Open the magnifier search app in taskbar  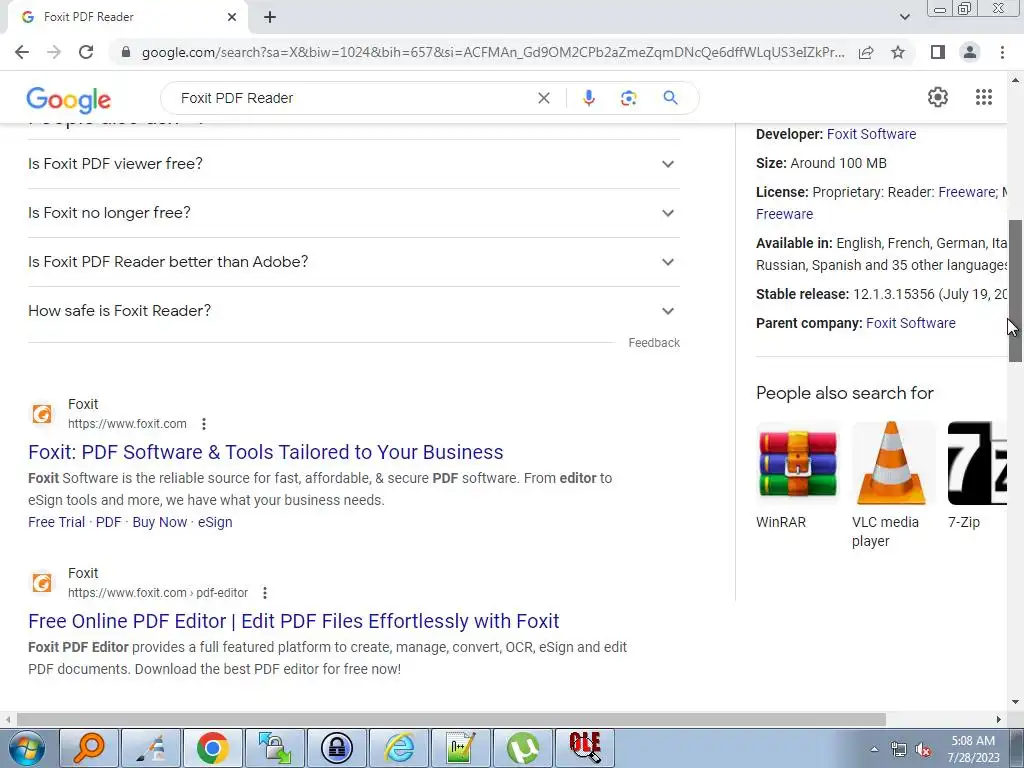89,748
